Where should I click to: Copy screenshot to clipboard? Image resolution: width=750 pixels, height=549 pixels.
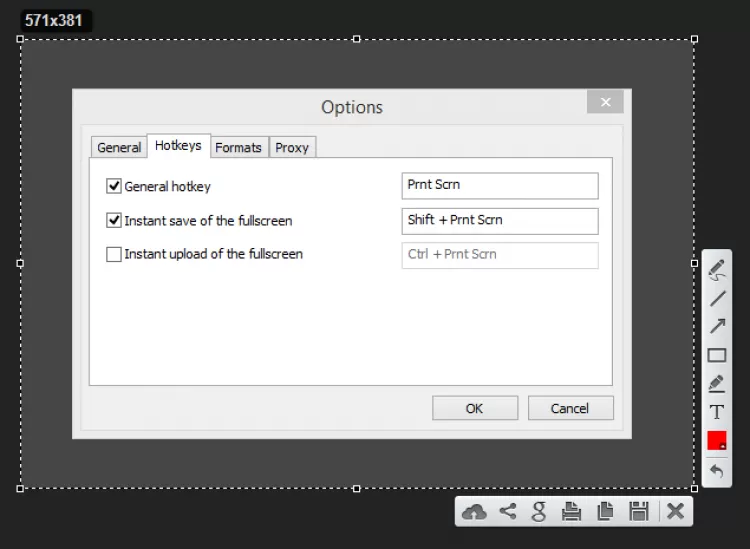605,512
